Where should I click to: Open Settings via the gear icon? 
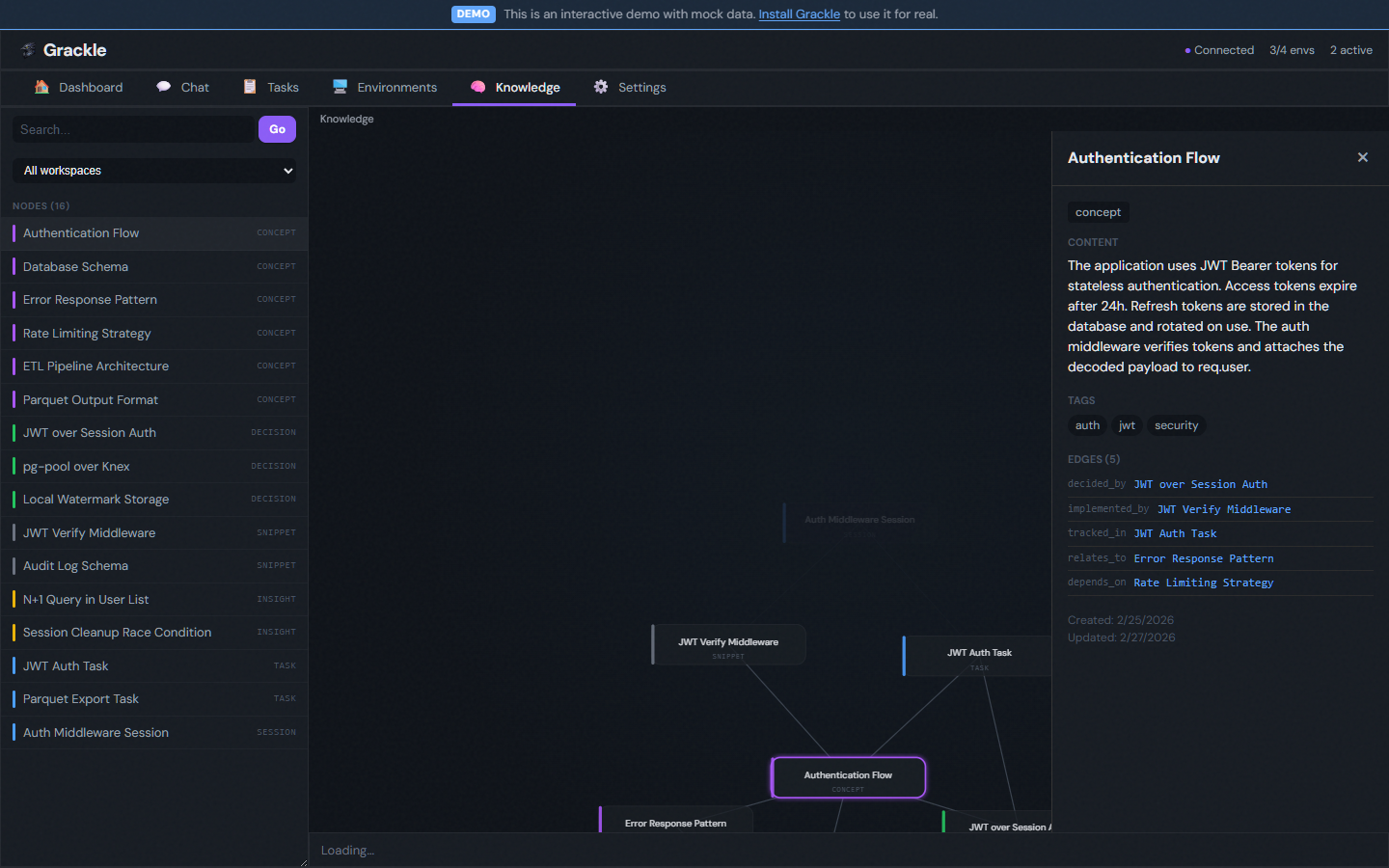pos(600,87)
